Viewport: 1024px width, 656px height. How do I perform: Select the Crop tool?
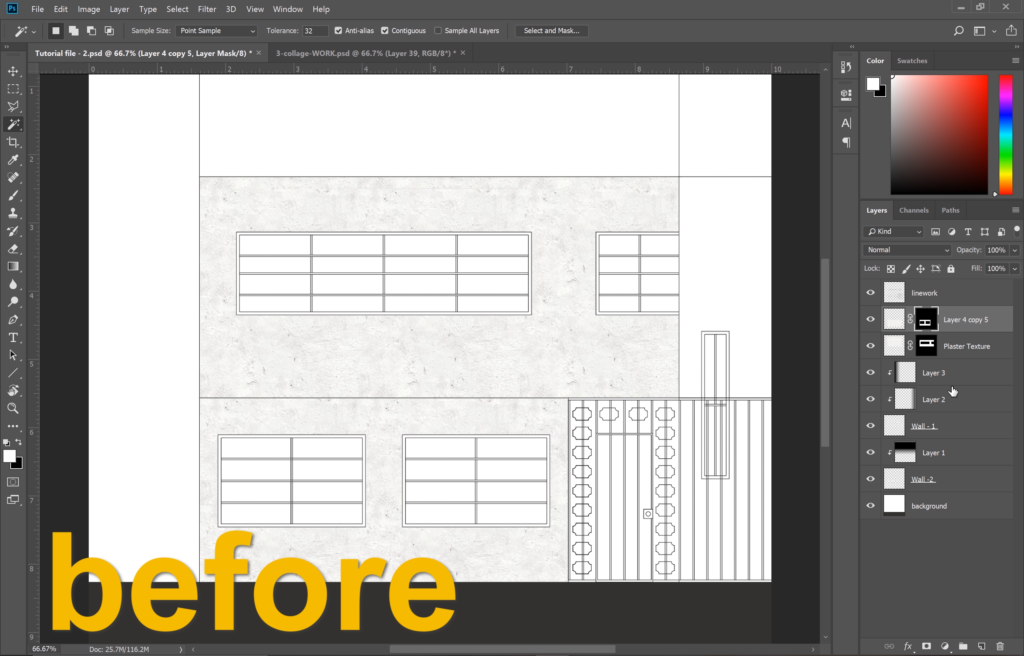[13, 142]
